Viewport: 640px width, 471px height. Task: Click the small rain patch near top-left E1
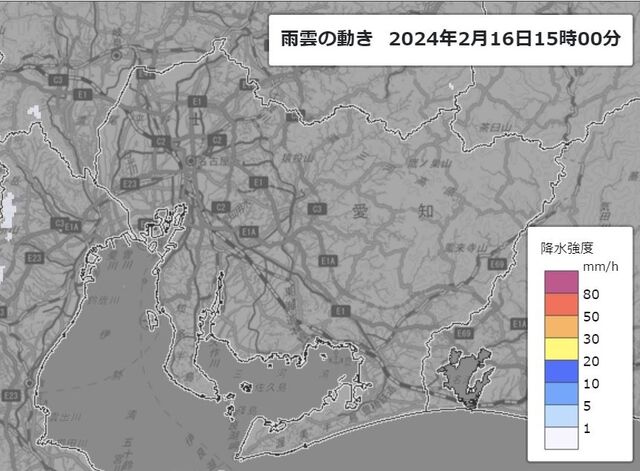pos(34,111)
